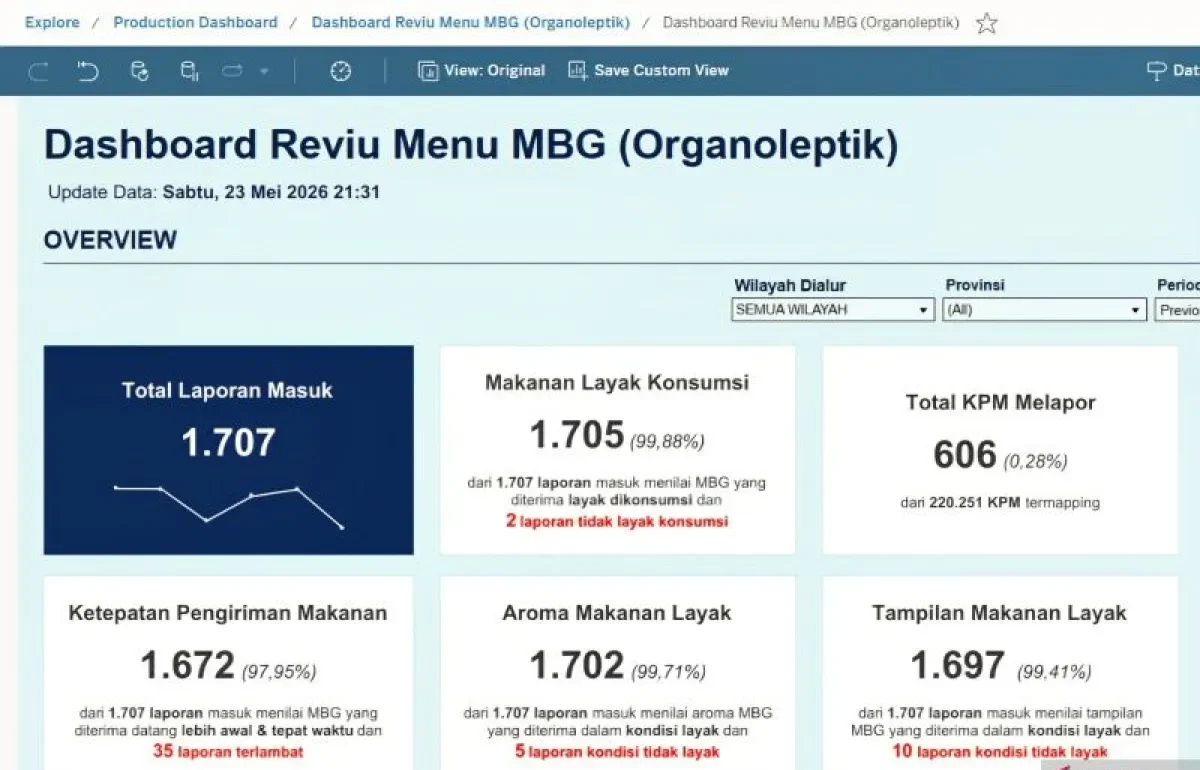Open Production Dashboard breadcrumb
The image size is (1200, 770).
[x=195, y=22]
